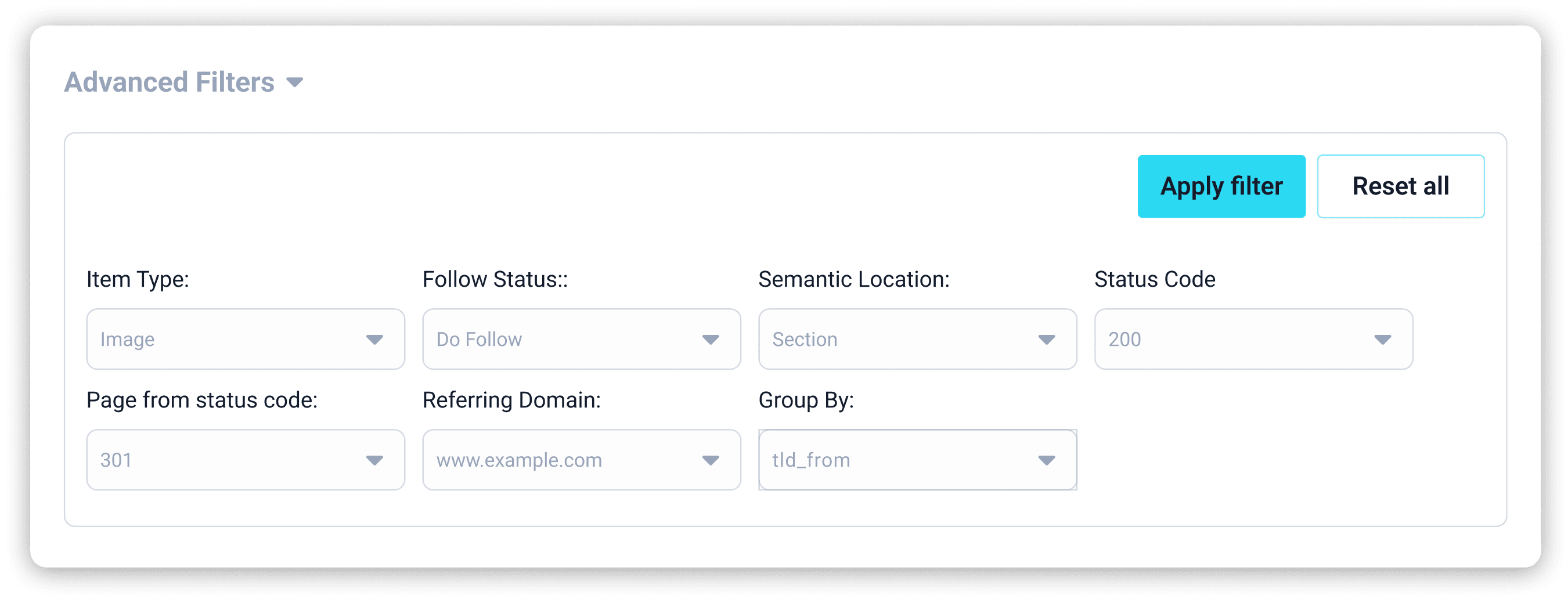Screen dimensions: 1568x599
Task: Open Page from status code arrow icon
Action: 374,460
